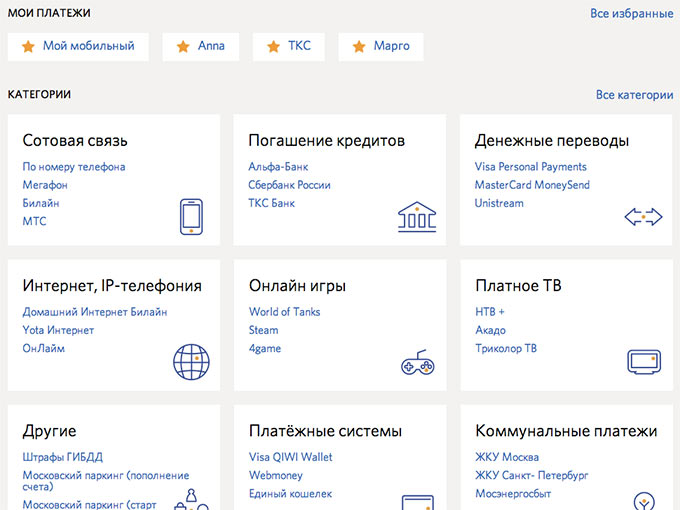Image resolution: width=680 pixels, height=510 pixels.
Task: Select ЖКУ Москва
Action: point(507,457)
